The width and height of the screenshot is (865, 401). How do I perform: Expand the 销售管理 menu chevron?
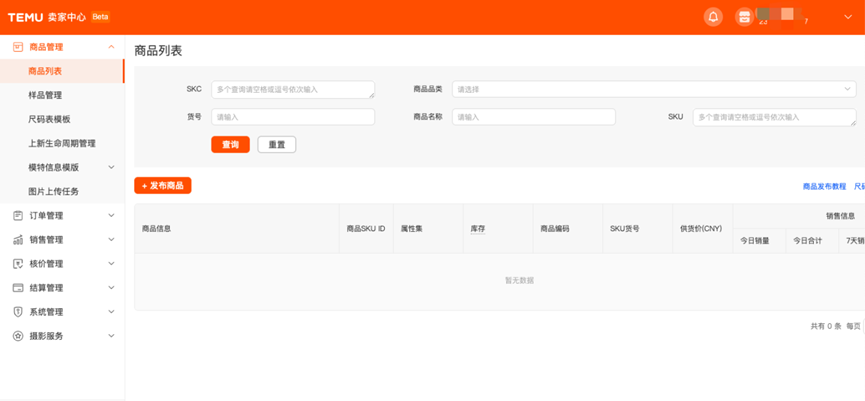[x=111, y=239]
